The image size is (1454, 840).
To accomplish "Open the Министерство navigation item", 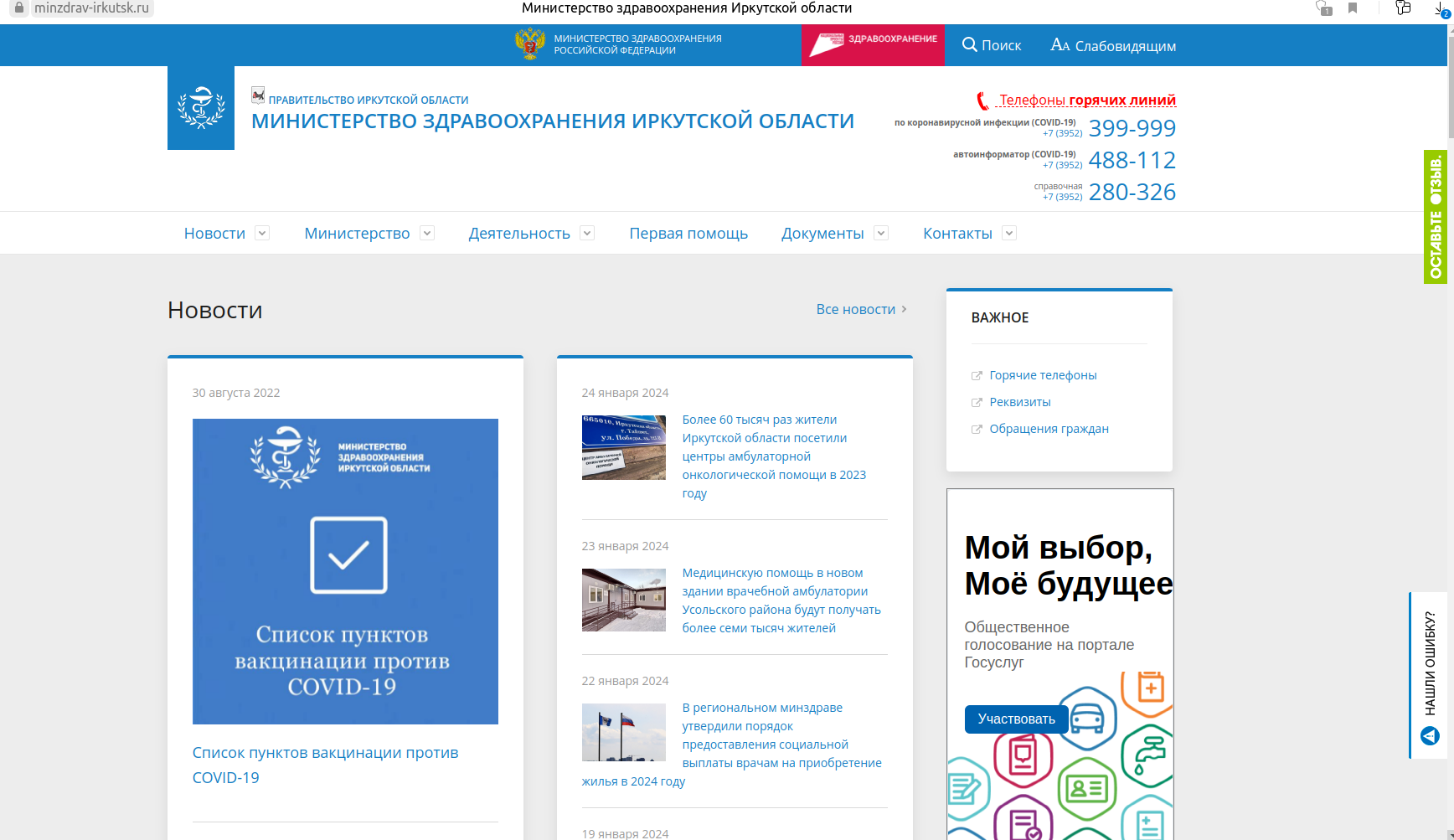I will pos(357,234).
